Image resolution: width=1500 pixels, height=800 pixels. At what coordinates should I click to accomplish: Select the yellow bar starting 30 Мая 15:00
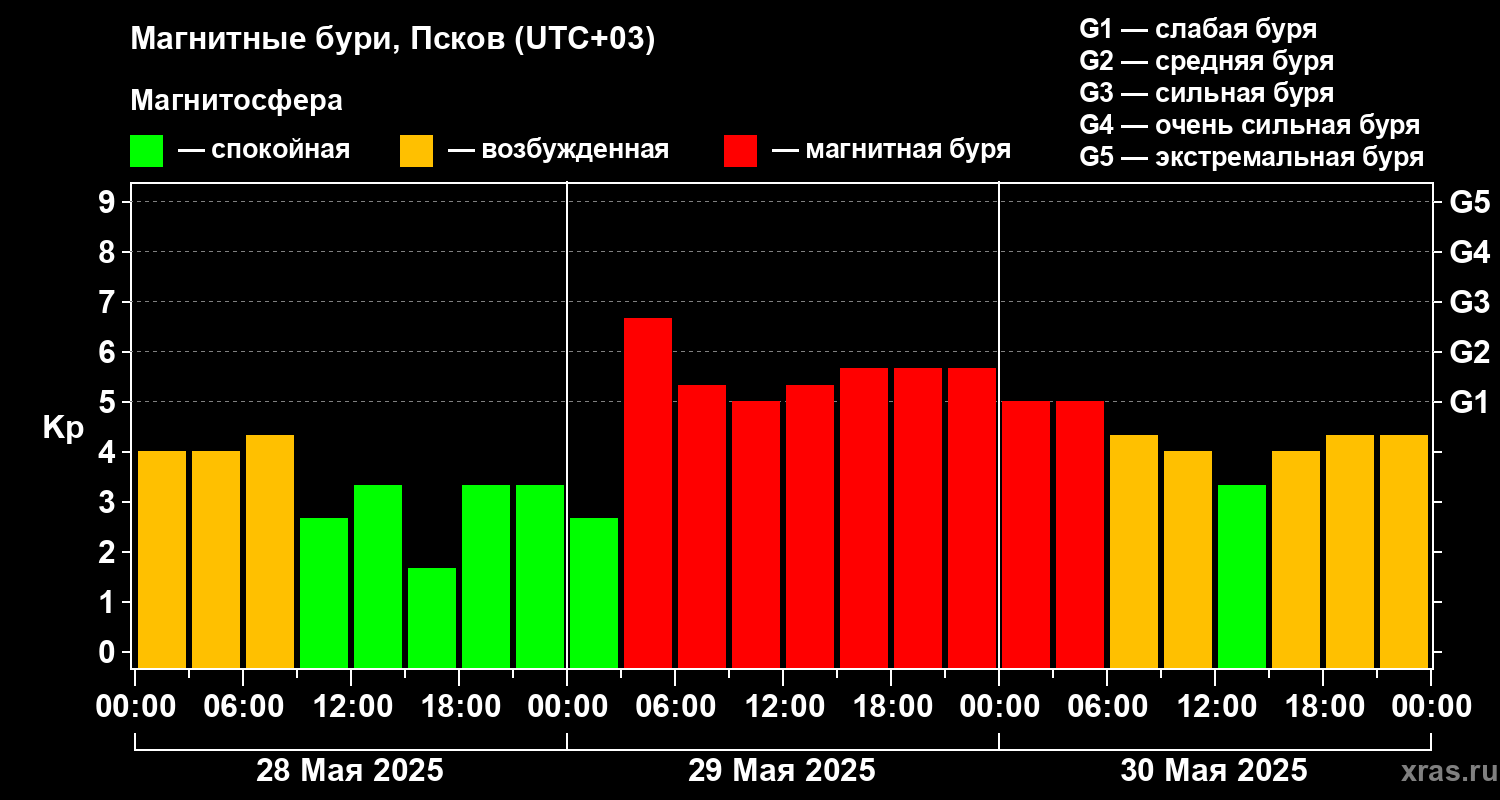[1296, 560]
